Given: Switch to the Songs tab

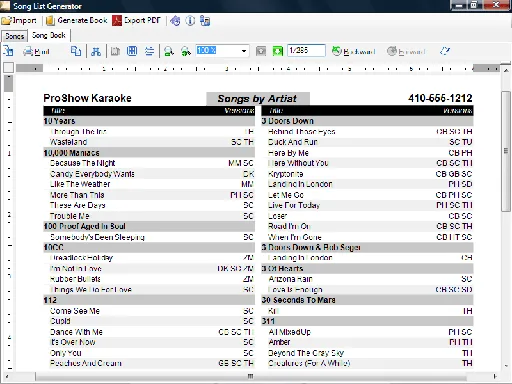Looking at the screenshot, I should pos(14,36).
